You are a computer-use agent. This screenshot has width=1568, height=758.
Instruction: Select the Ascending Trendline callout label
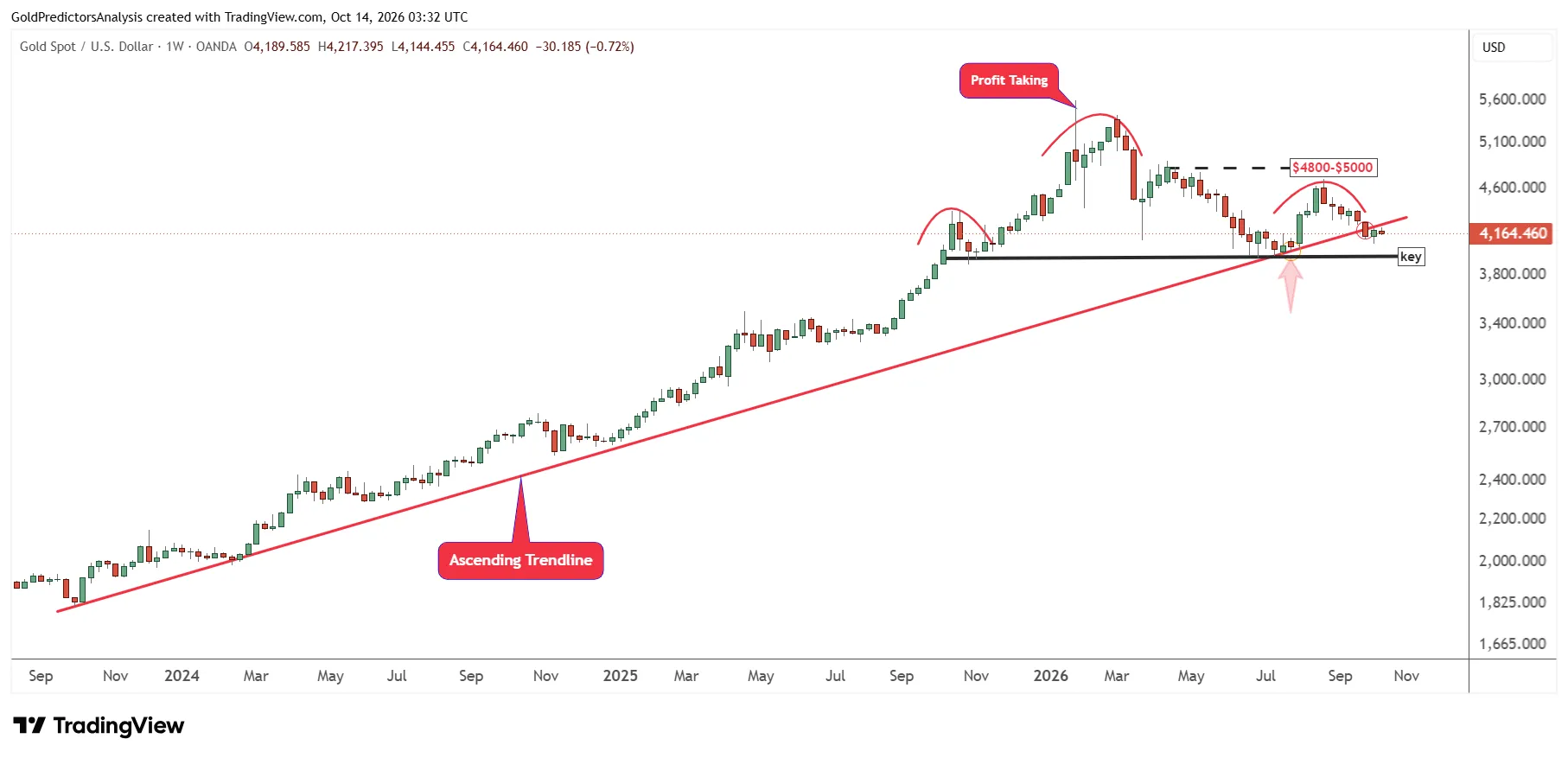(x=520, y=560)
